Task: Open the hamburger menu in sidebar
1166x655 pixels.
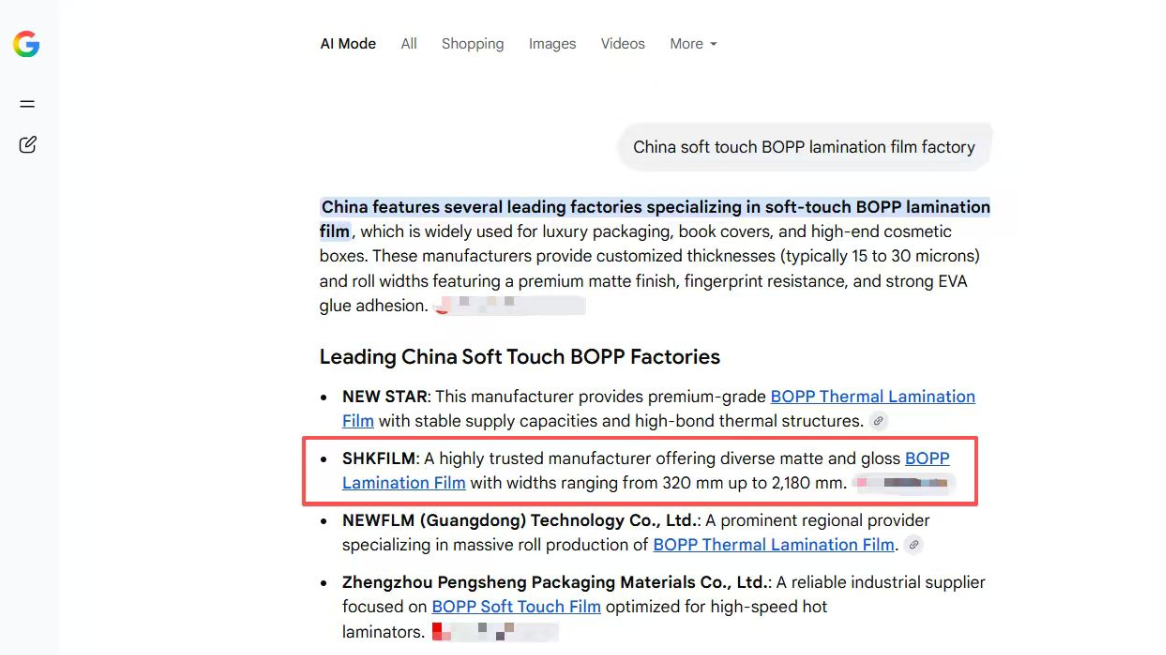Action: (x=28, y=104)
